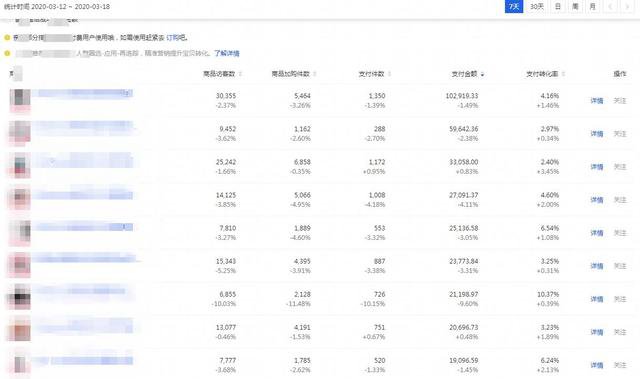
Task: Select the 6.54% conversion rate cell
Action: pos(549,228)
